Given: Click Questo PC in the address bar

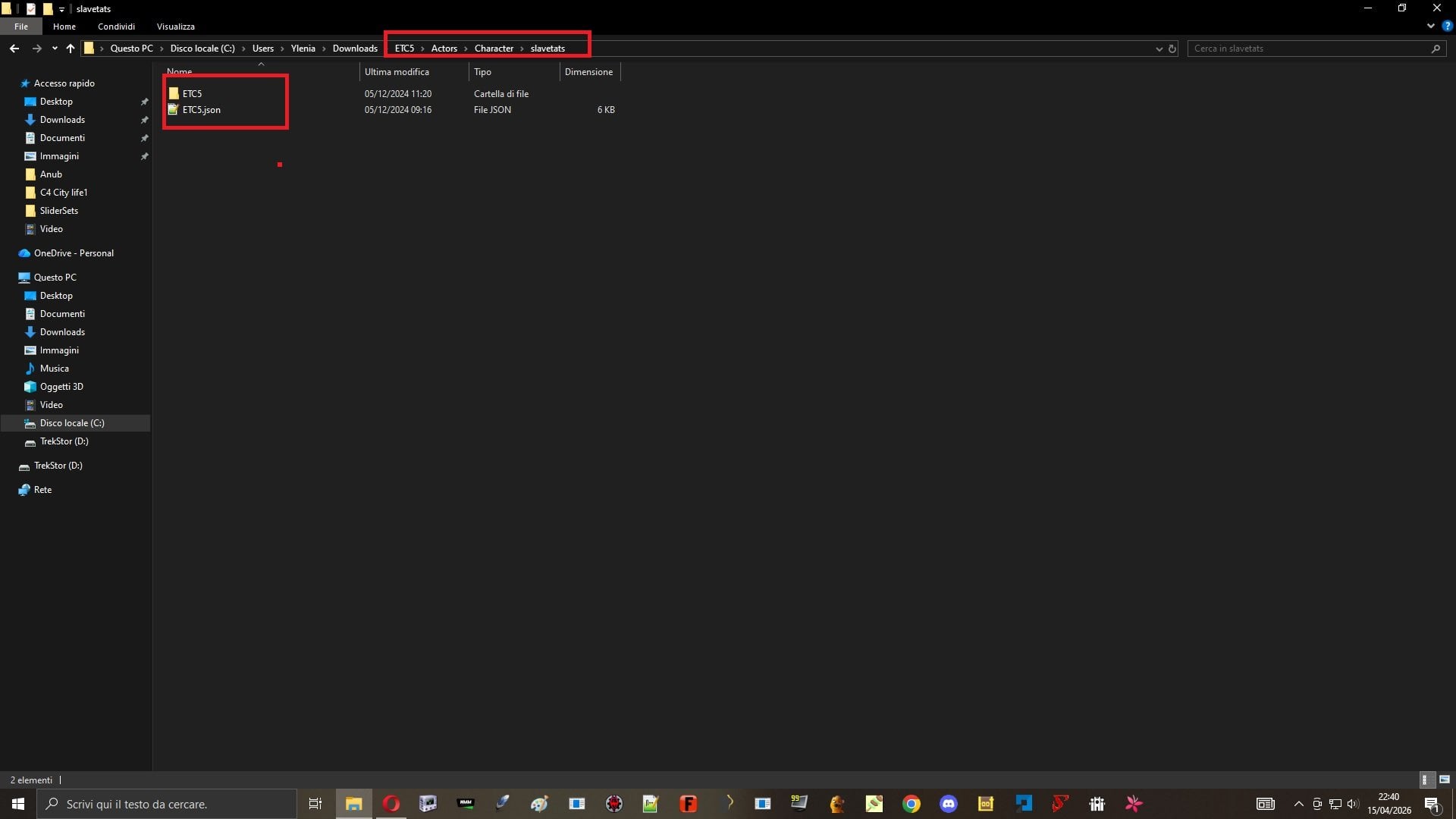Looking at the screenshot, I should tap(131, 49).
